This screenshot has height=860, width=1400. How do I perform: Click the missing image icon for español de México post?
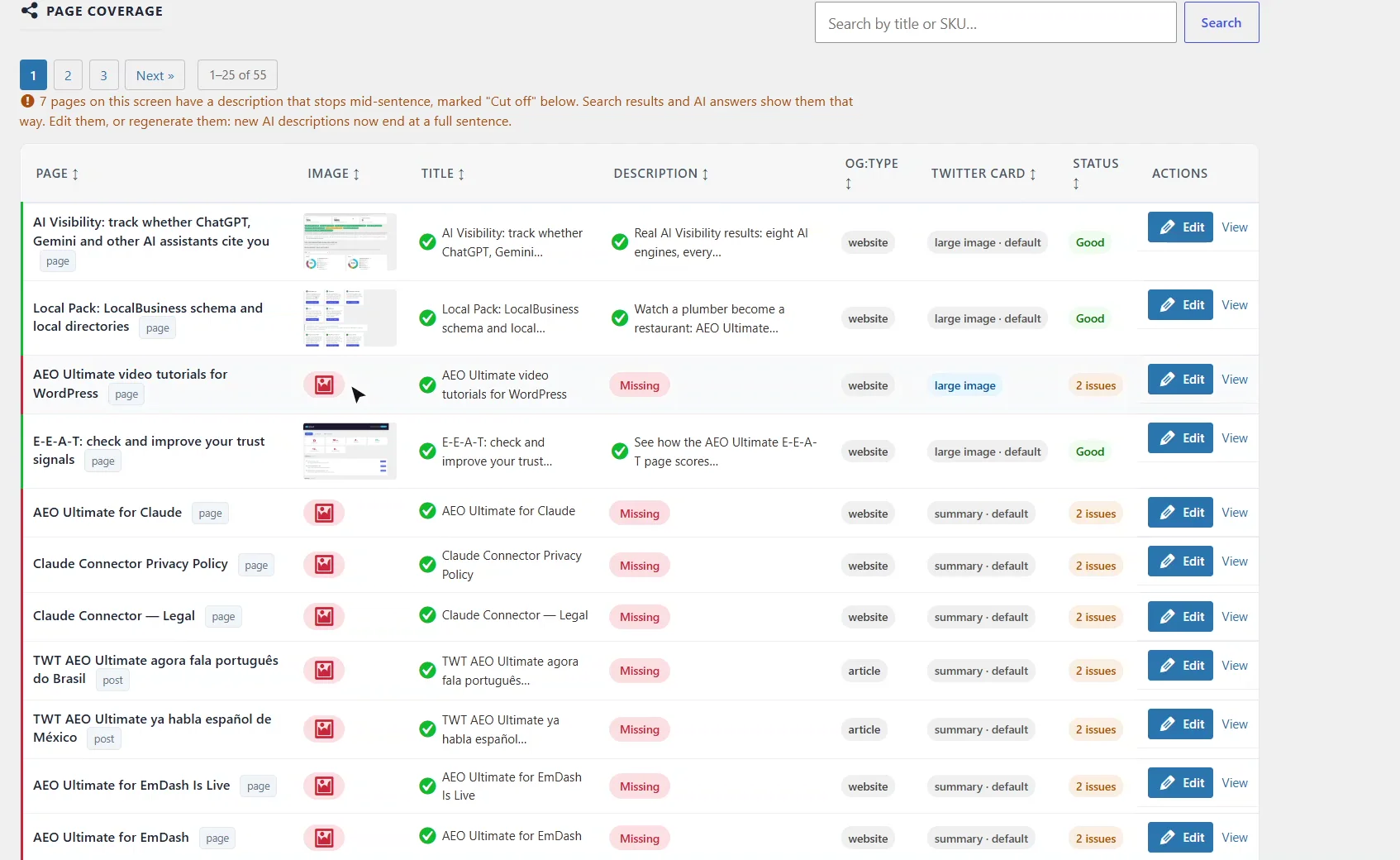324,729
